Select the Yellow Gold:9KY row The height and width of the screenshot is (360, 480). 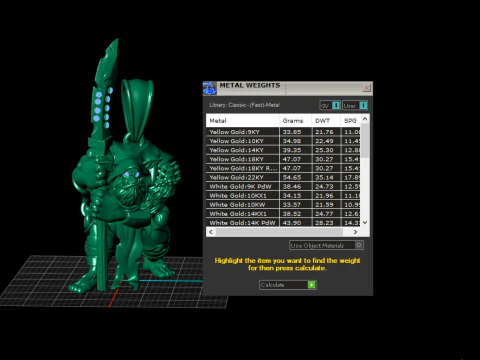(x=283, y=132)
